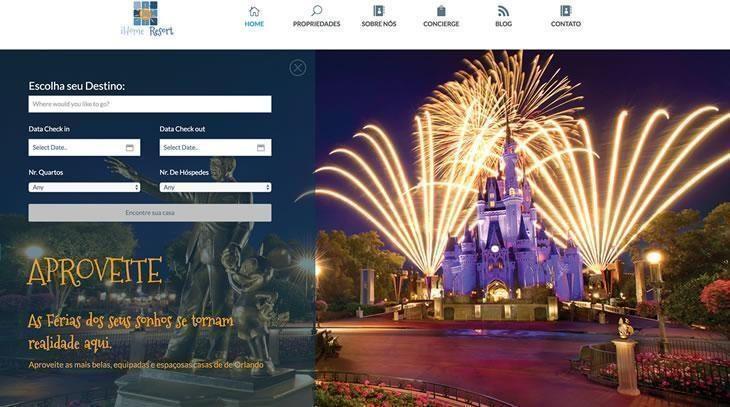Click the Check out calendar icon
This screenshot has width=730, height=407.
(x=261, y=148)
